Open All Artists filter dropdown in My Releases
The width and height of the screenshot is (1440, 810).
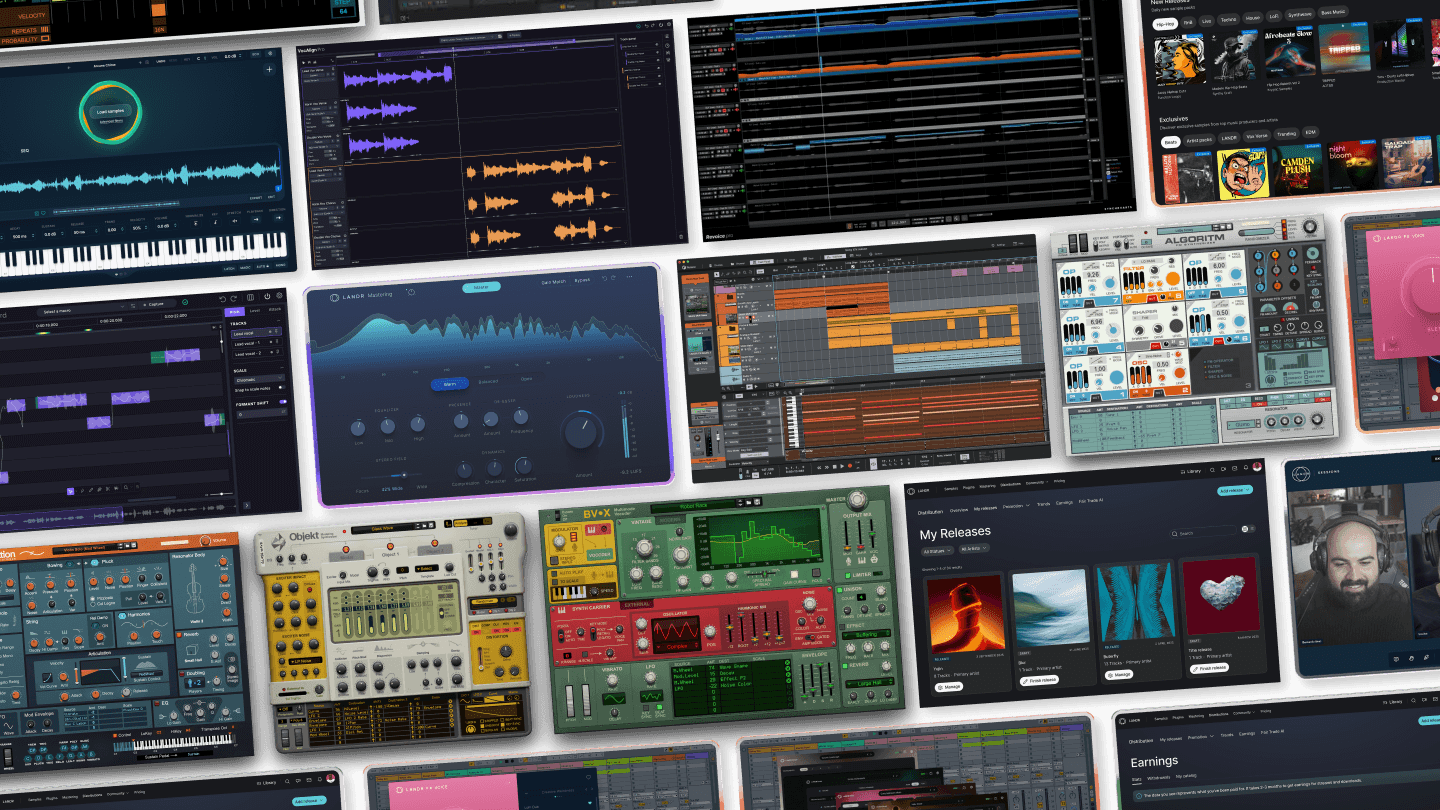pos(974,548)
